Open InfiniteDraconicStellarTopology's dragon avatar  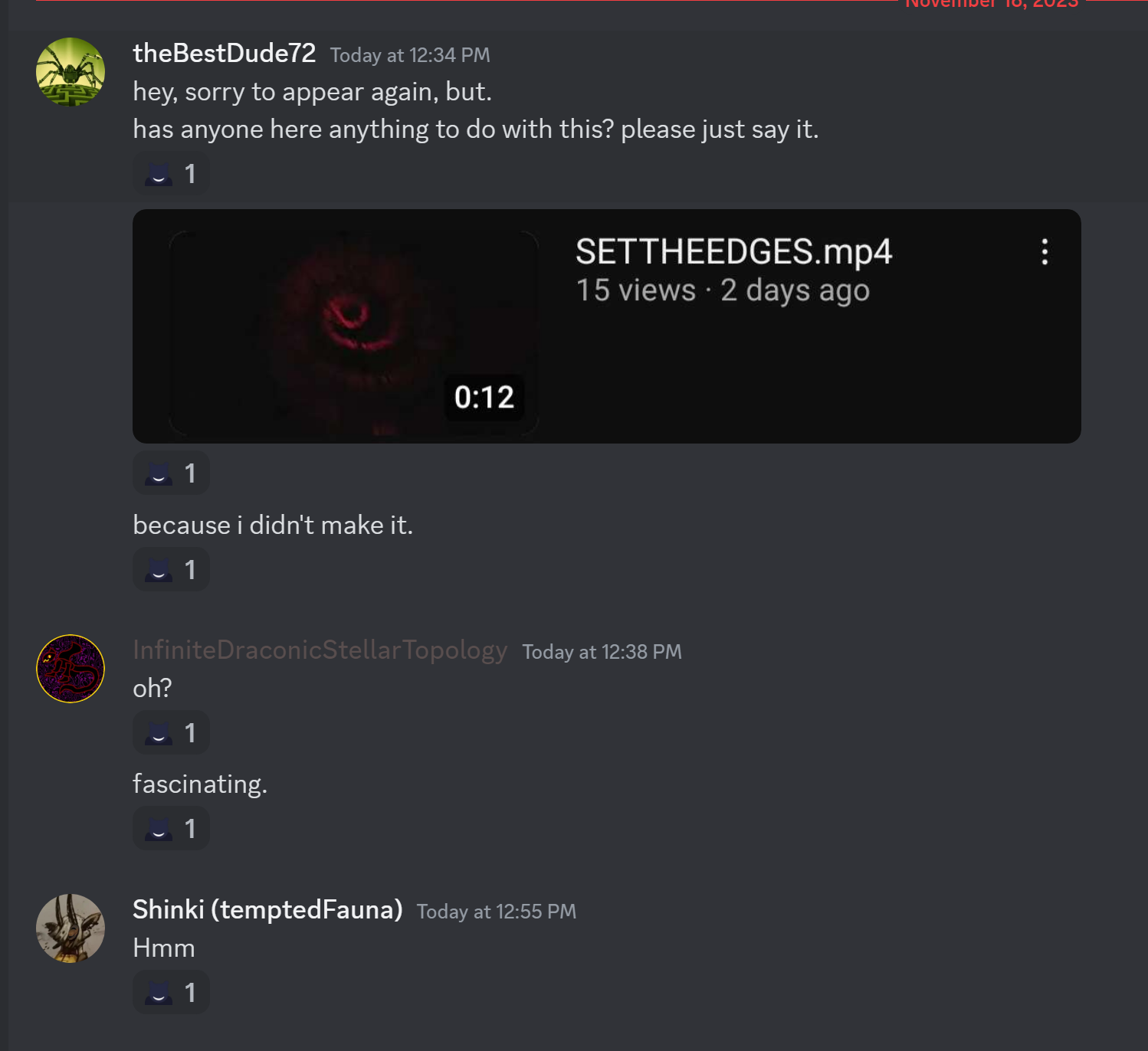[x=71, y=669]
